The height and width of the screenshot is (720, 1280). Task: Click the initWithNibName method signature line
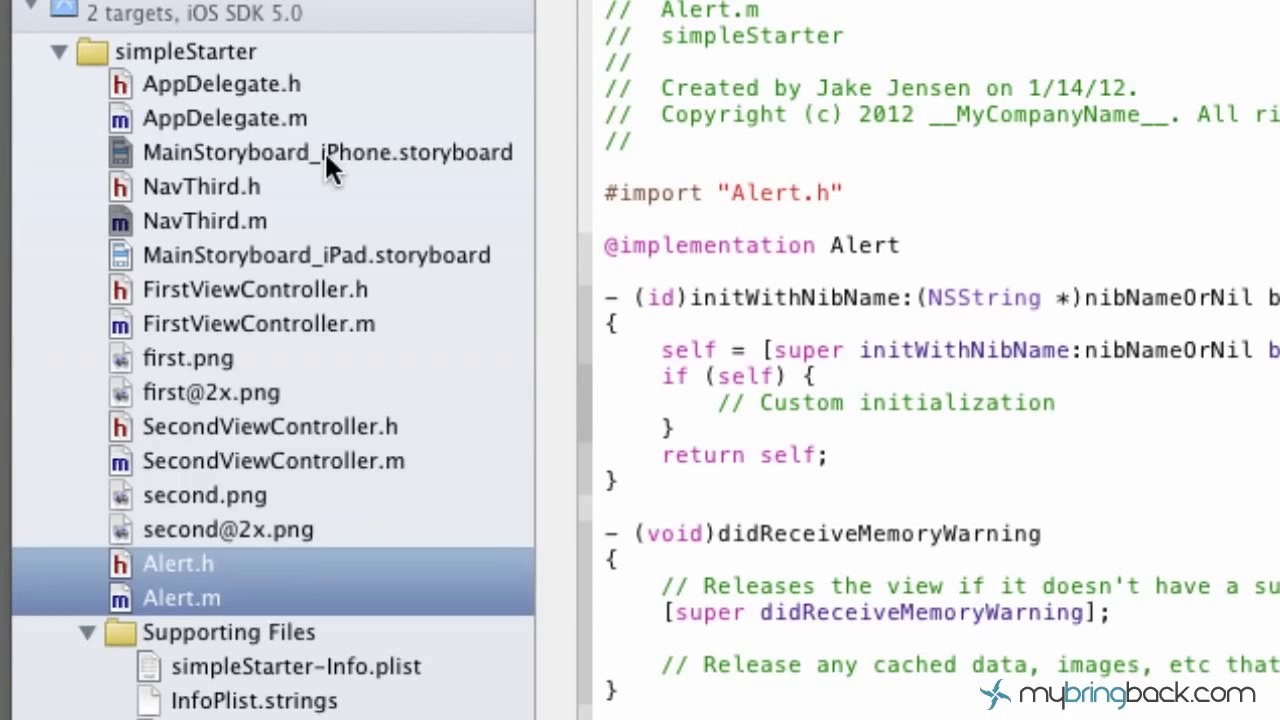(x=942, y=298)
